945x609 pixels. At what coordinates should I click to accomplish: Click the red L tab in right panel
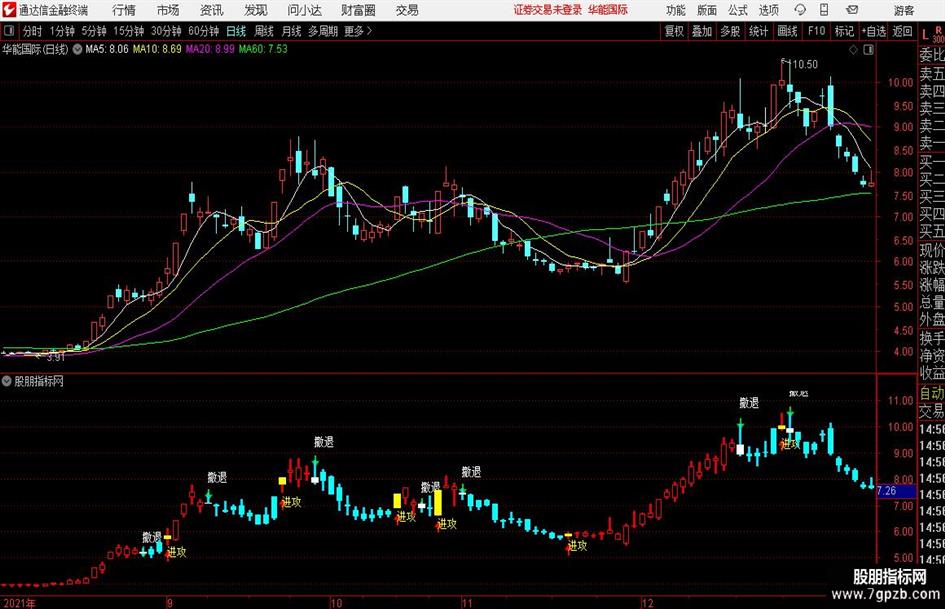[x=926, y=35]
